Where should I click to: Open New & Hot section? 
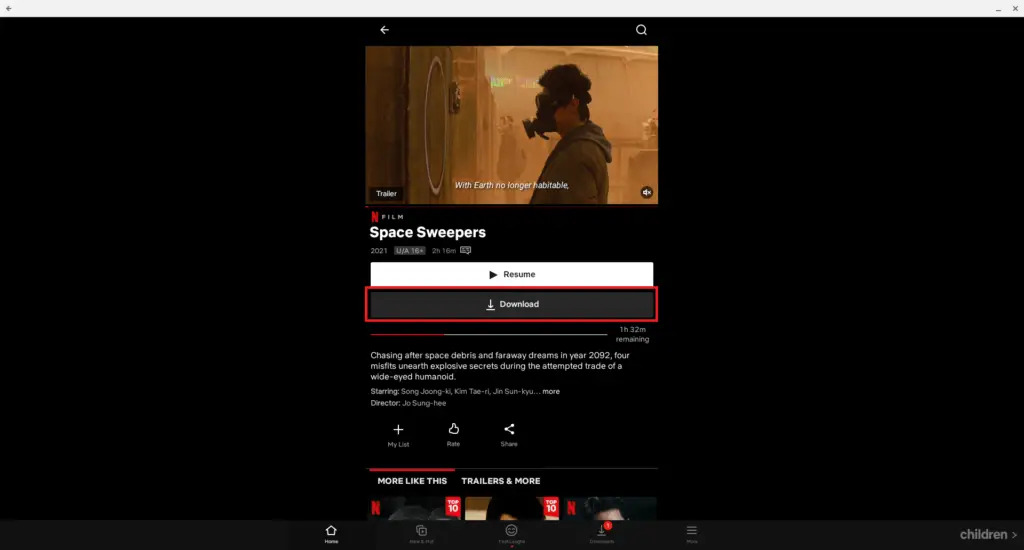click(x=421, y=534)
